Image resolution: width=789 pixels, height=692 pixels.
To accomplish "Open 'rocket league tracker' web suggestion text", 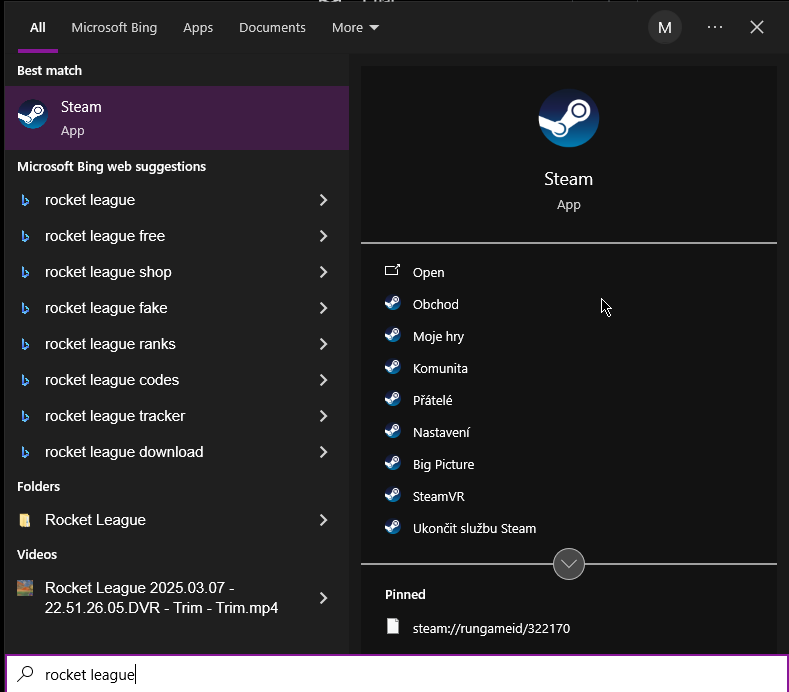I will pyautogui.click(x=115, y=416).
